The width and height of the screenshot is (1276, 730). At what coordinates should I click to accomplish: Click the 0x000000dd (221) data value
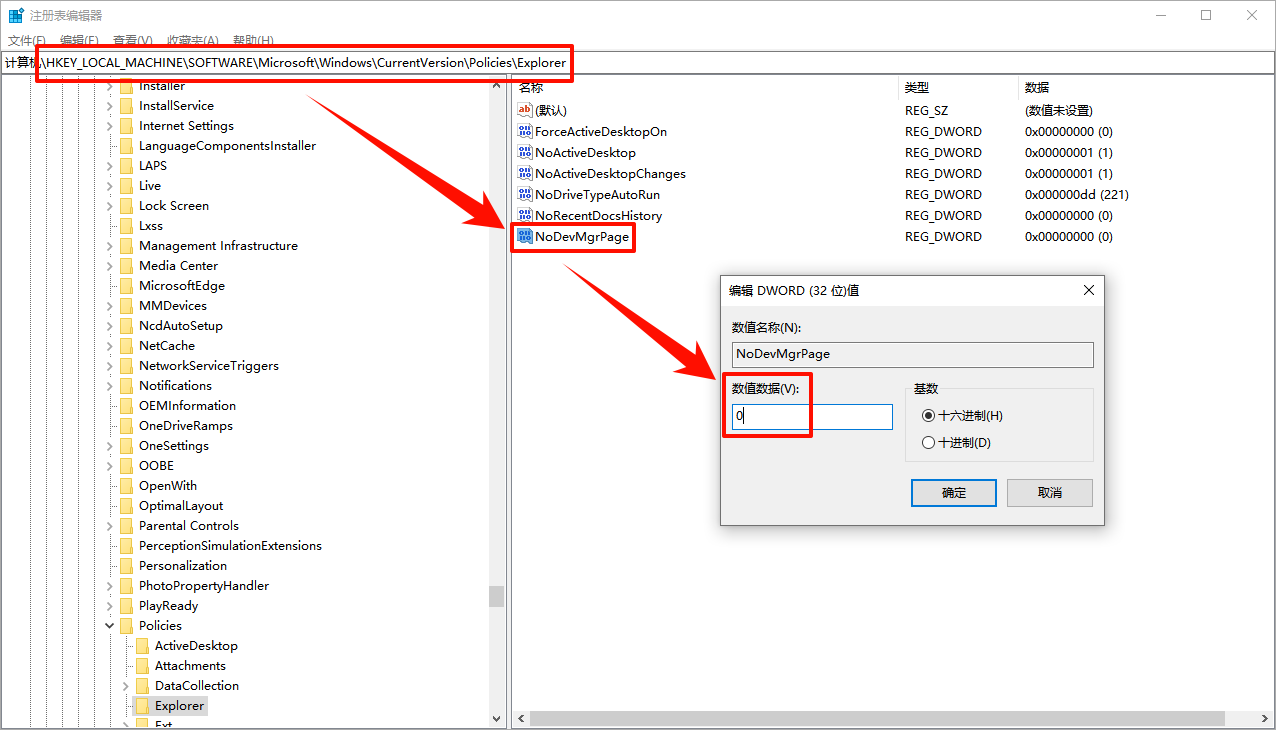tap(1076, 194)
